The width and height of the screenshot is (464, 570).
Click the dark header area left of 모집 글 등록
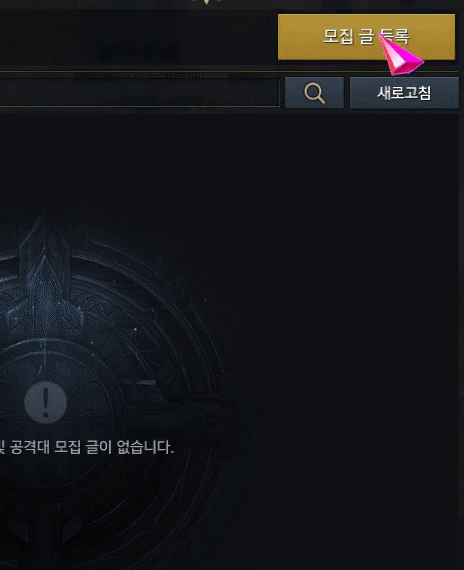(x=138, y=38)
